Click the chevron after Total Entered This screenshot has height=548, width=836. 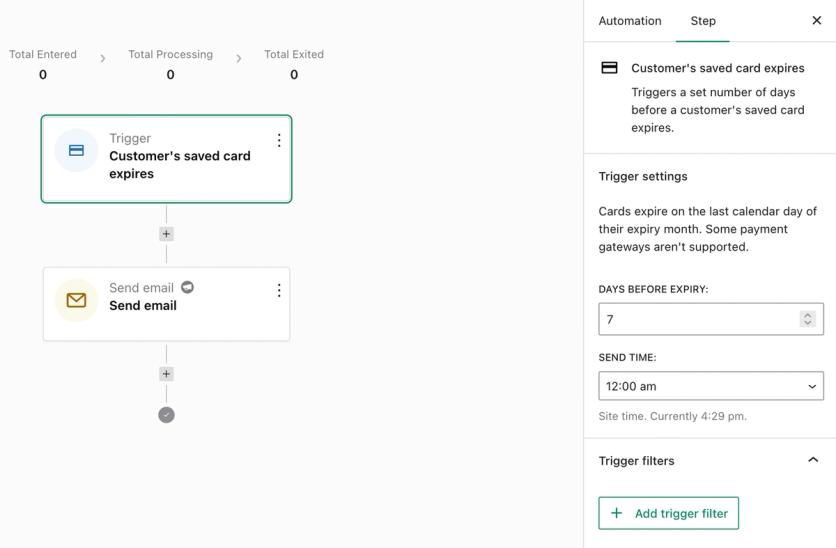point(103,58)
